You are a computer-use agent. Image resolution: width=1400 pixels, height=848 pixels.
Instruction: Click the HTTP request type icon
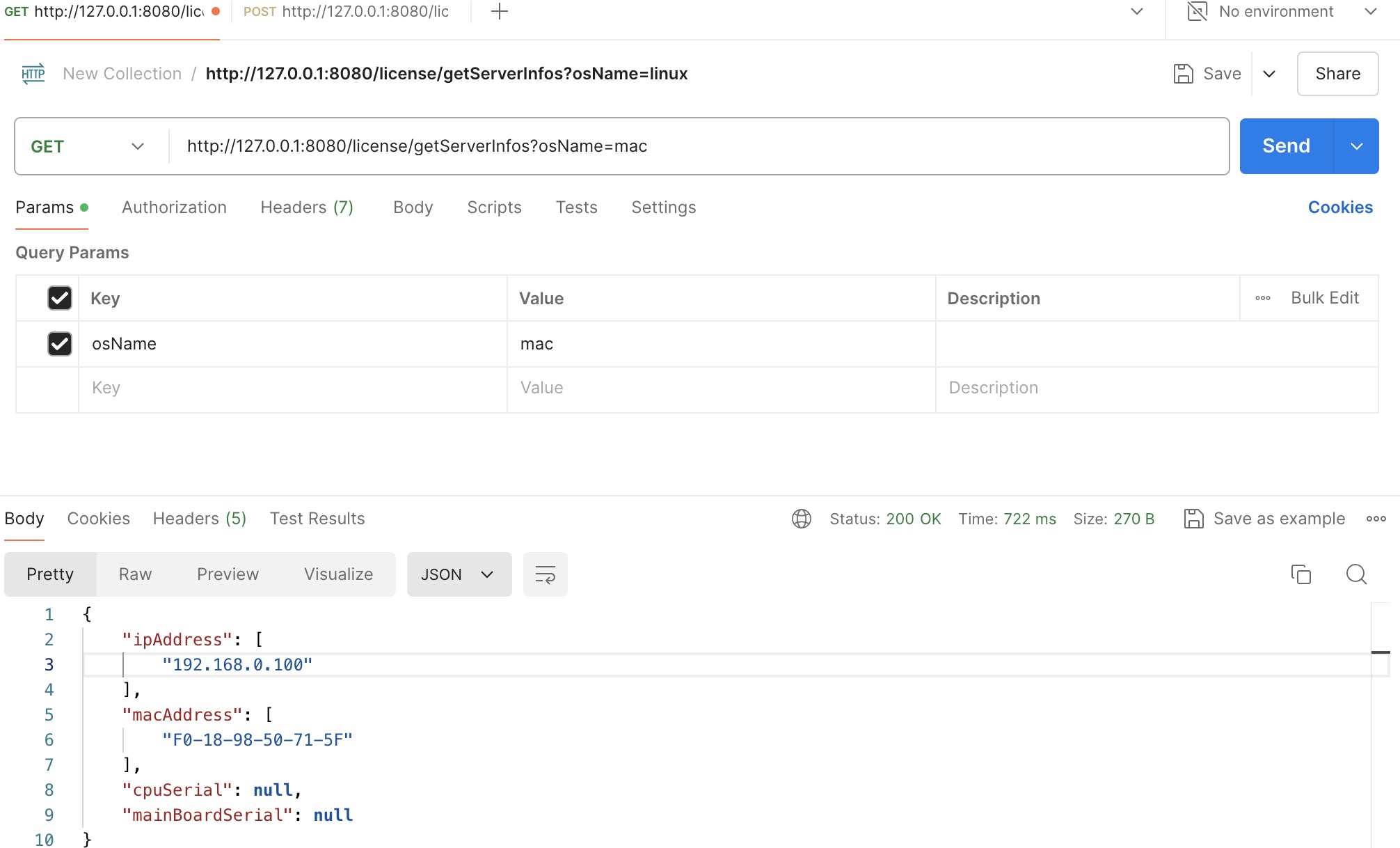(33, 74)
